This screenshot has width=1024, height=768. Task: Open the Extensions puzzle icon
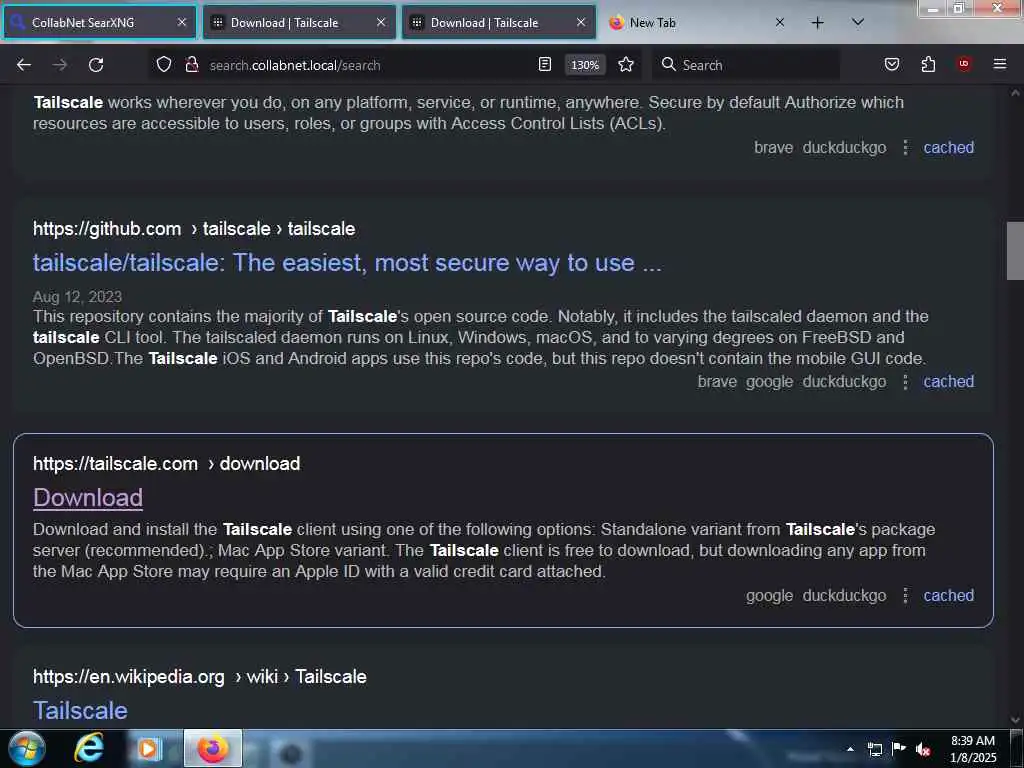928,65
